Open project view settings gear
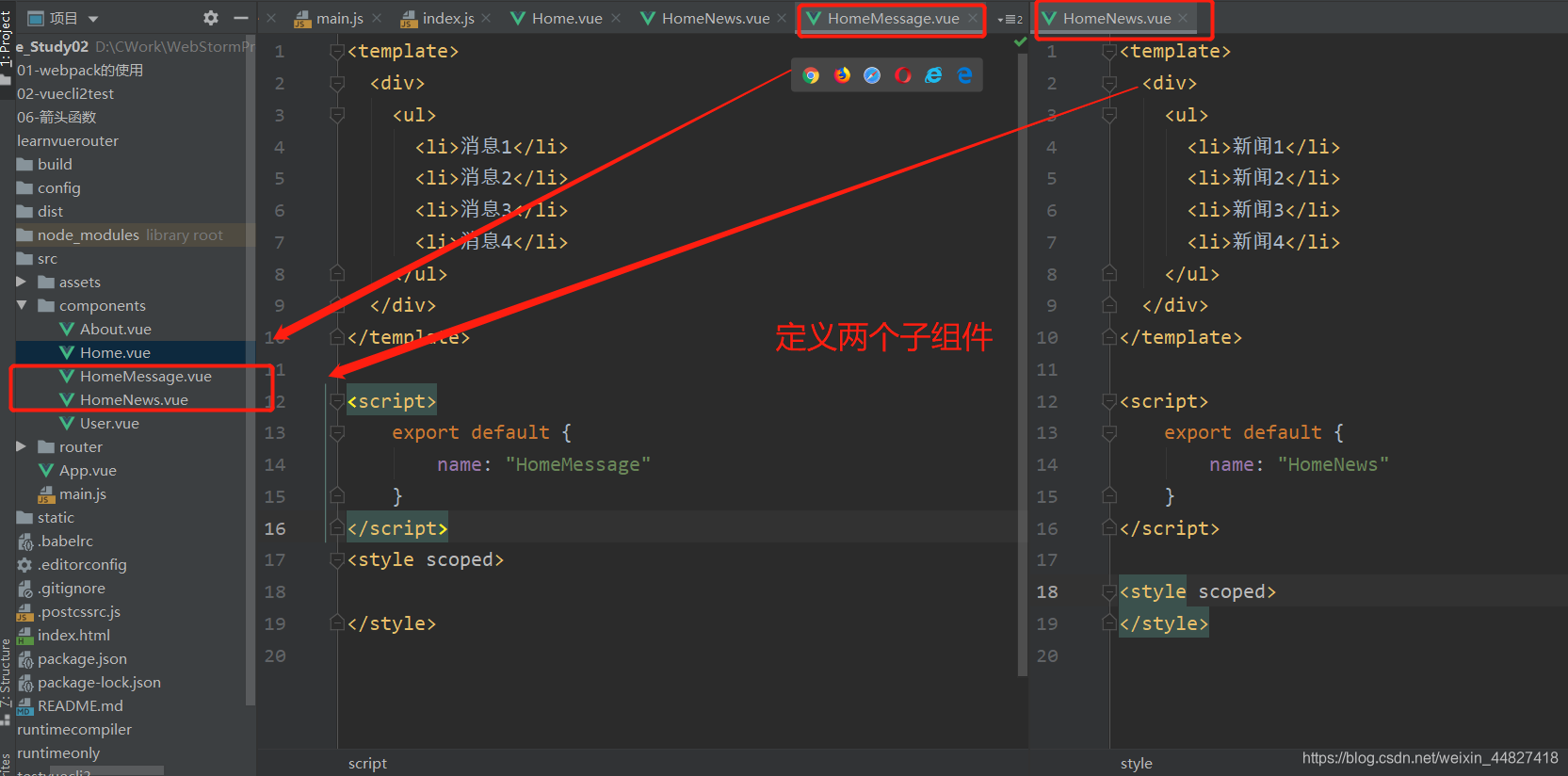The image size is (1568, 776). tap(211, 18)
